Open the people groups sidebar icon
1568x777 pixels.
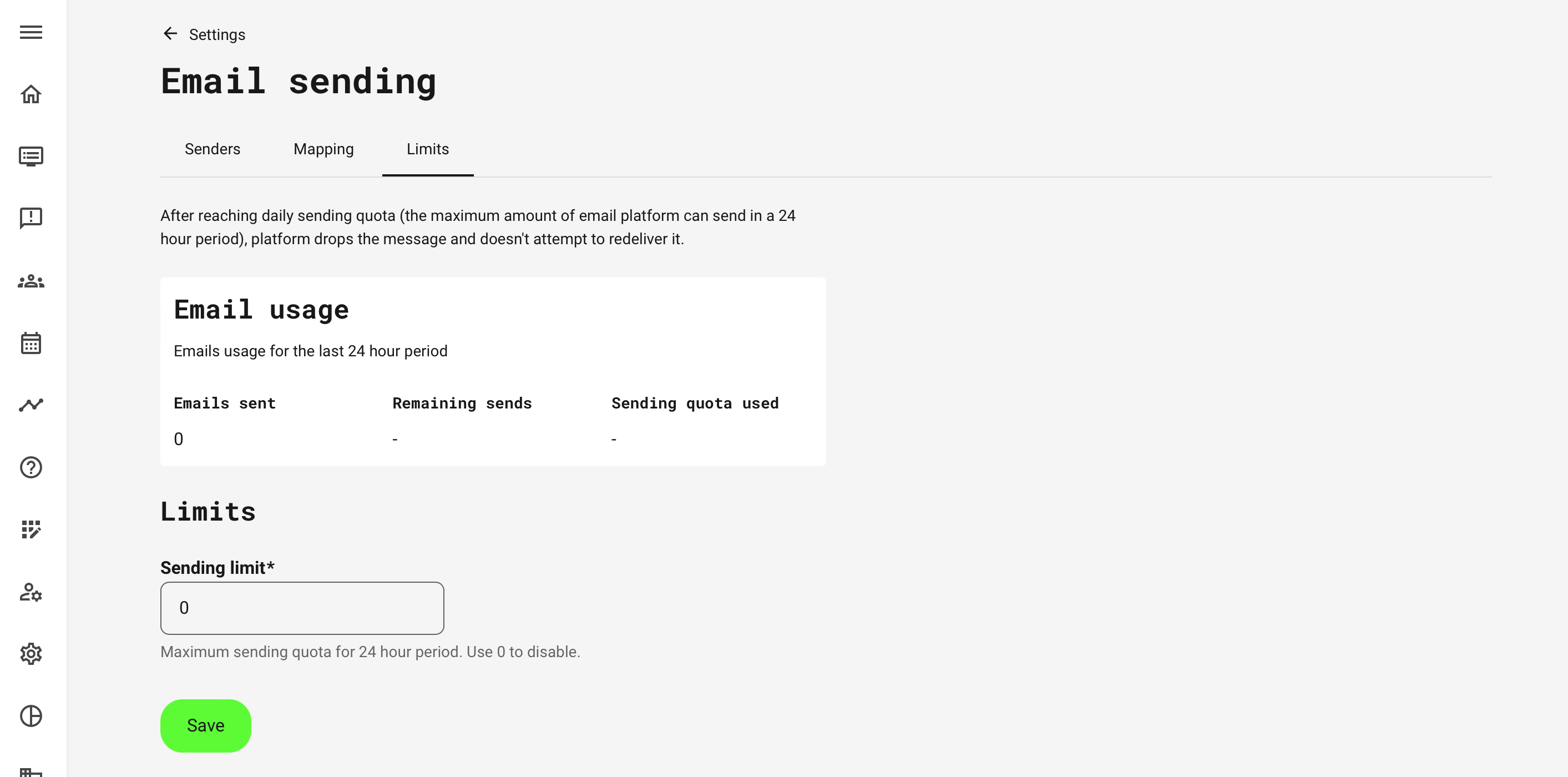coord(31,281)
